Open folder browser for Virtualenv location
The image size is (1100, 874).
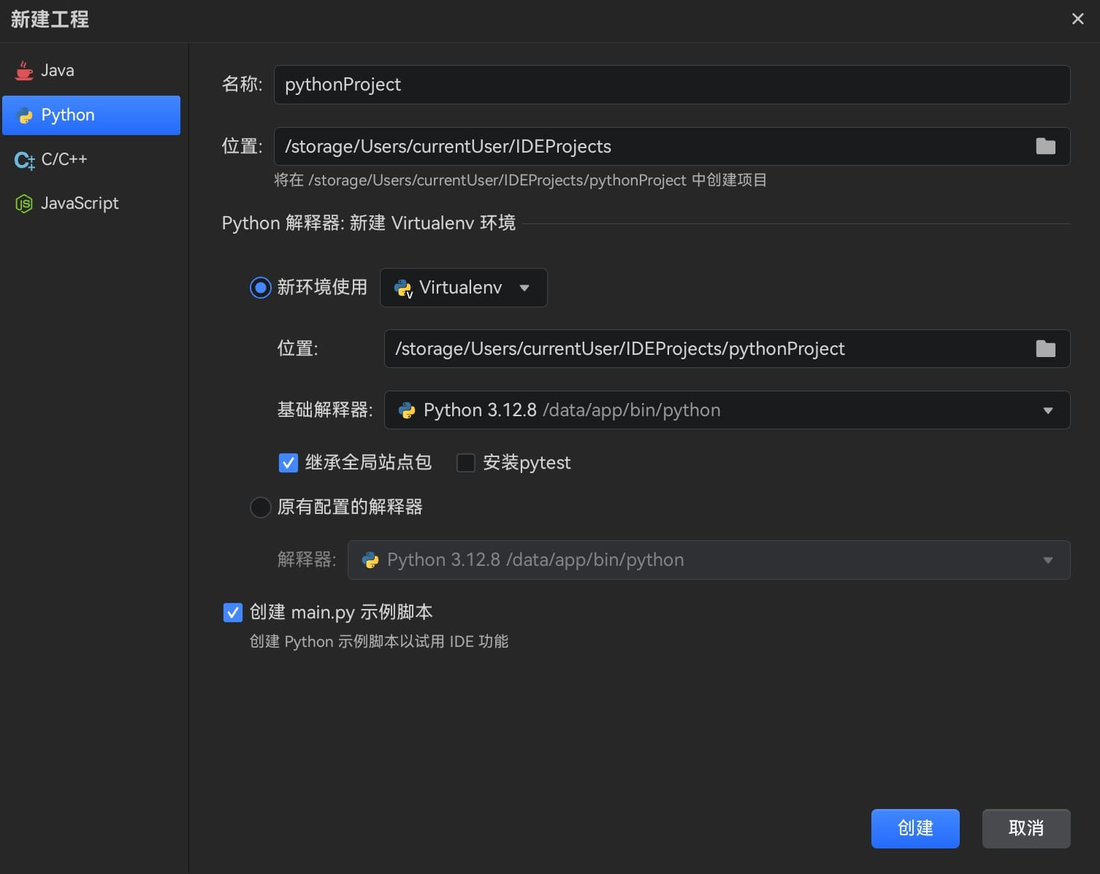(x=1046, y=348)
